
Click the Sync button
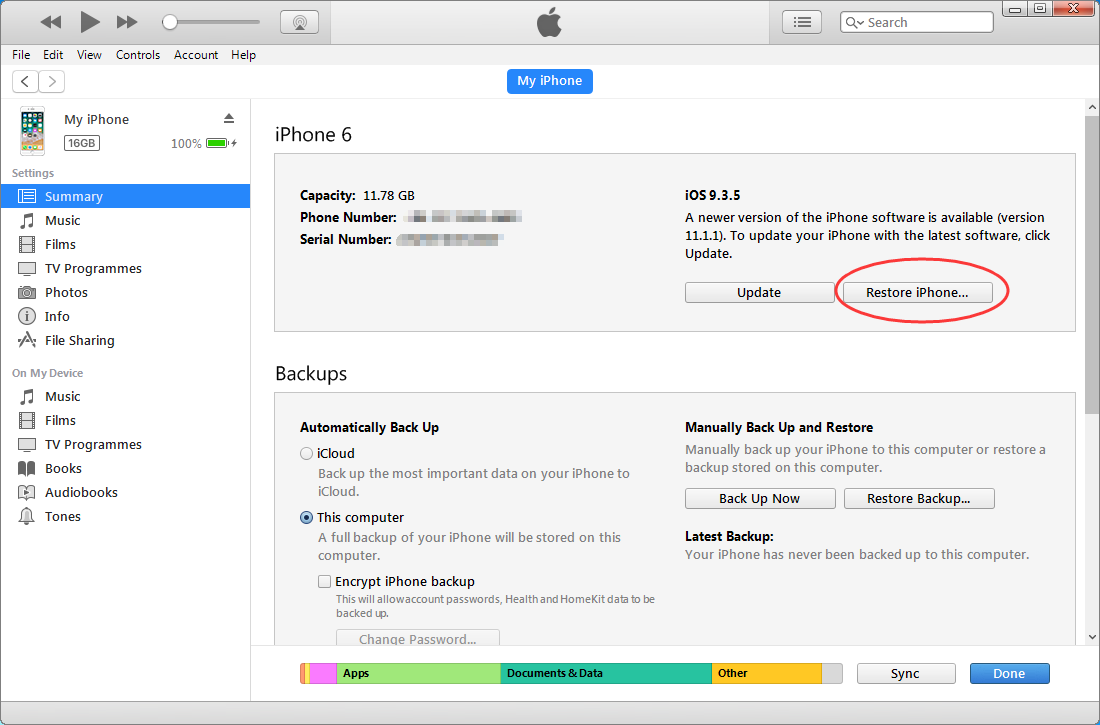click(906, 673)
